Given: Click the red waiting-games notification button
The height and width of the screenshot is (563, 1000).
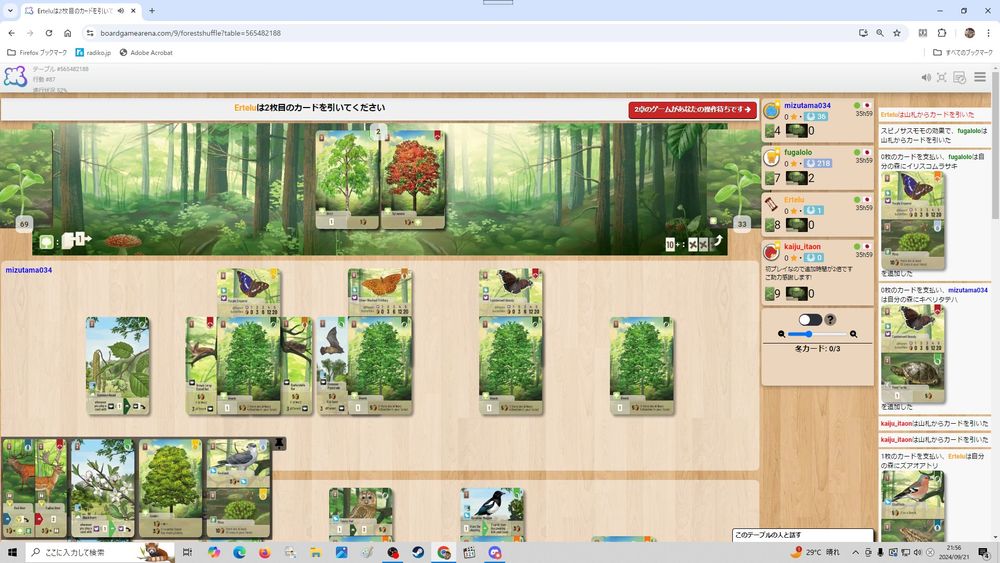Looking at the screenshot, I should [x=693, y=110].
